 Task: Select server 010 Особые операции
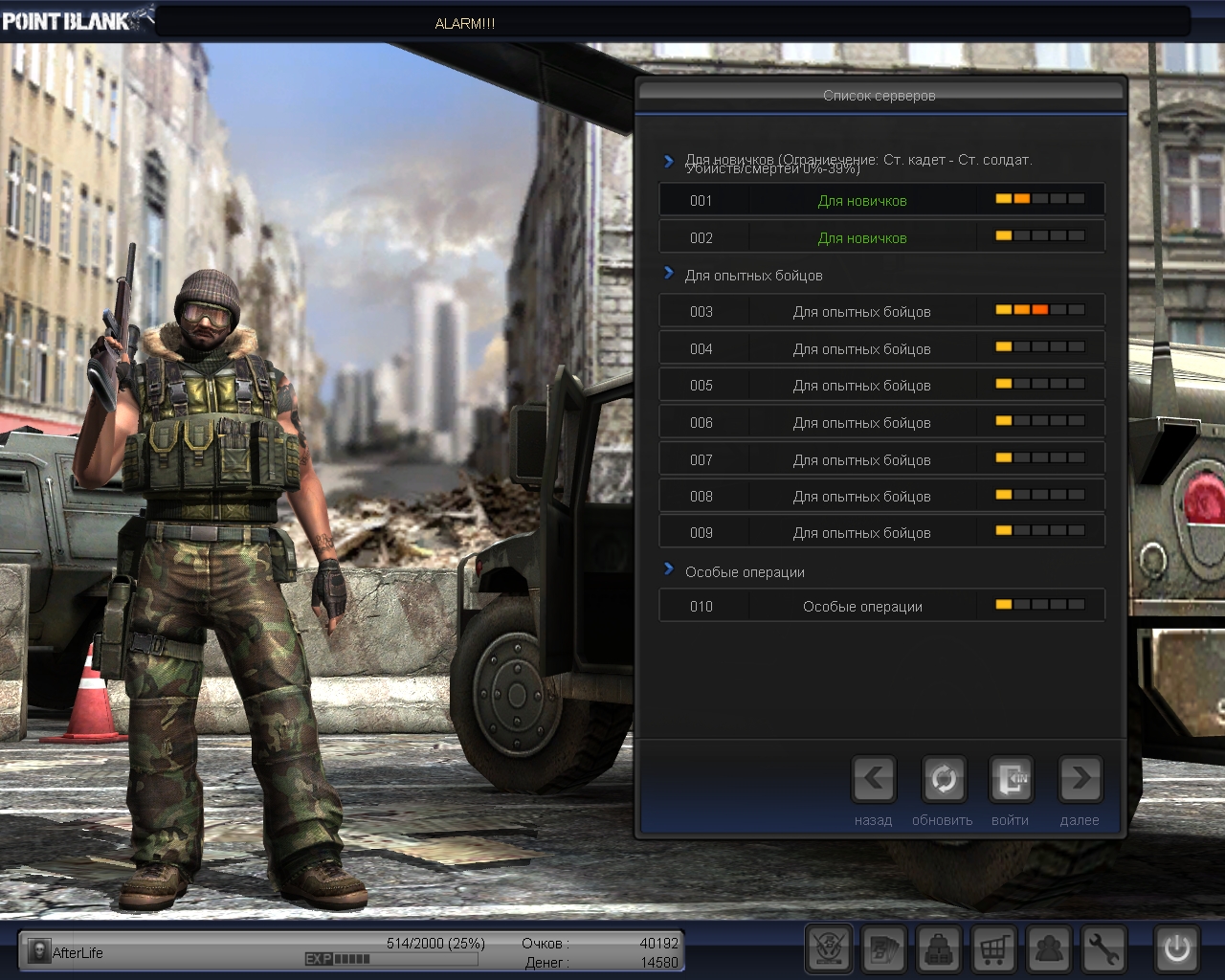pos(881,606)
